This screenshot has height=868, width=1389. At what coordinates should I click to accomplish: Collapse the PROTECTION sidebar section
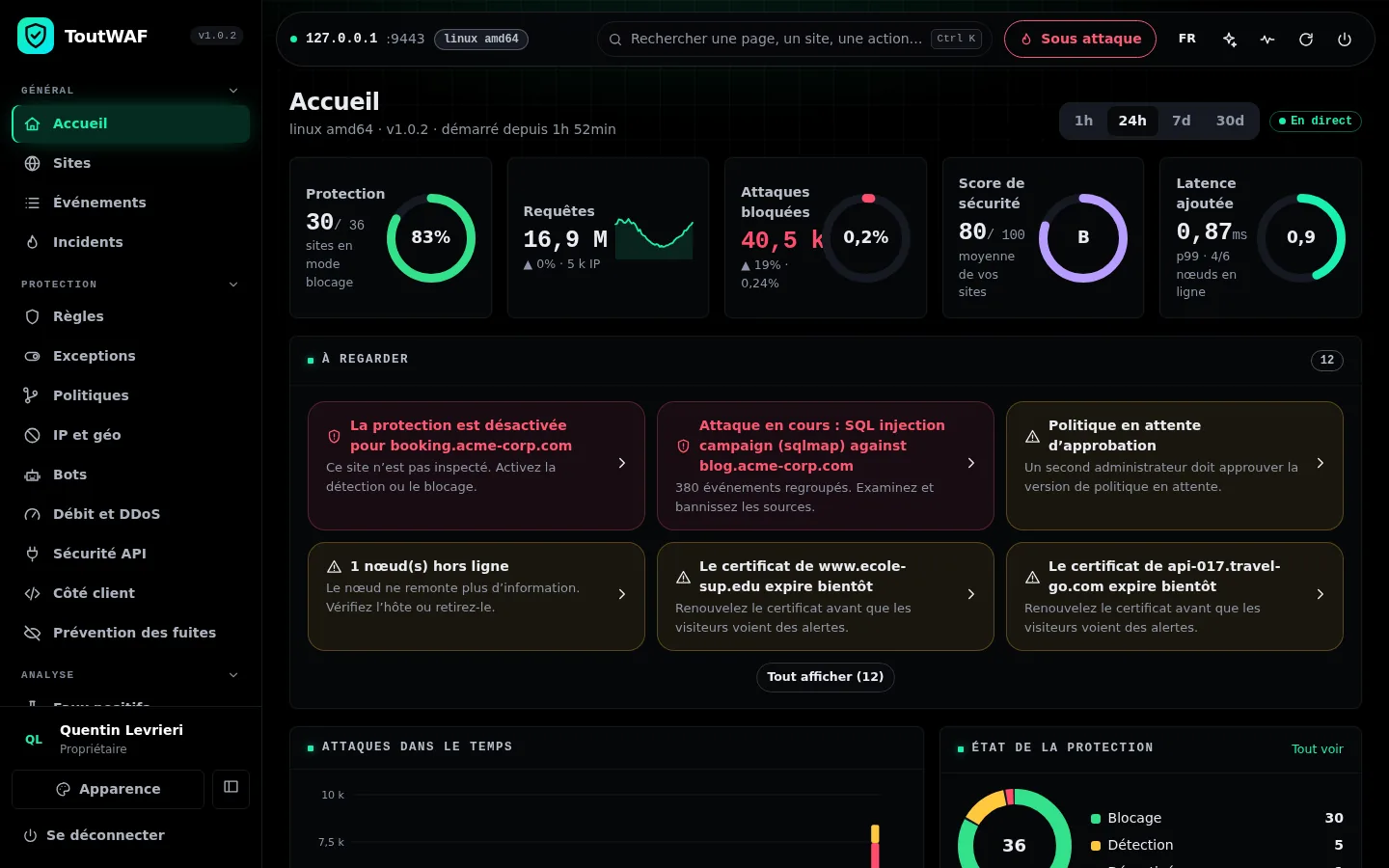click(233, 285)
